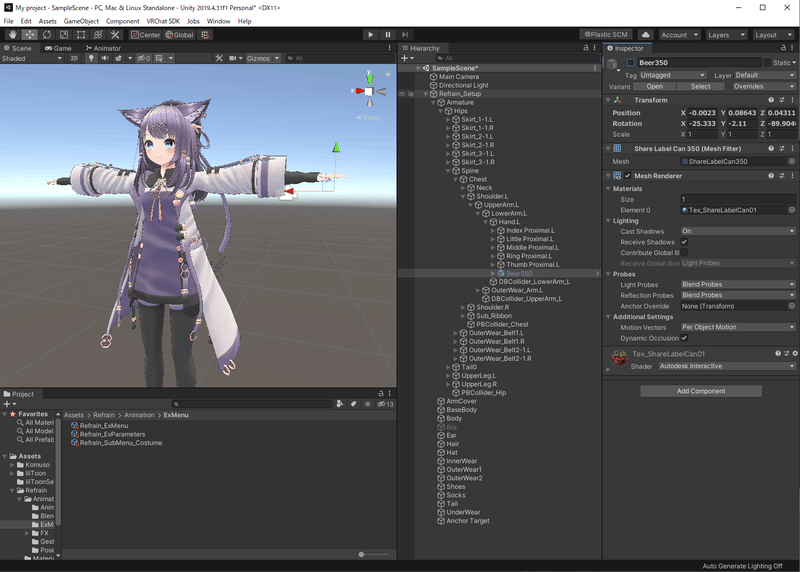Toggle scene audio speaker icon
The width and height of the screenshot is (800, 572).
105,58
